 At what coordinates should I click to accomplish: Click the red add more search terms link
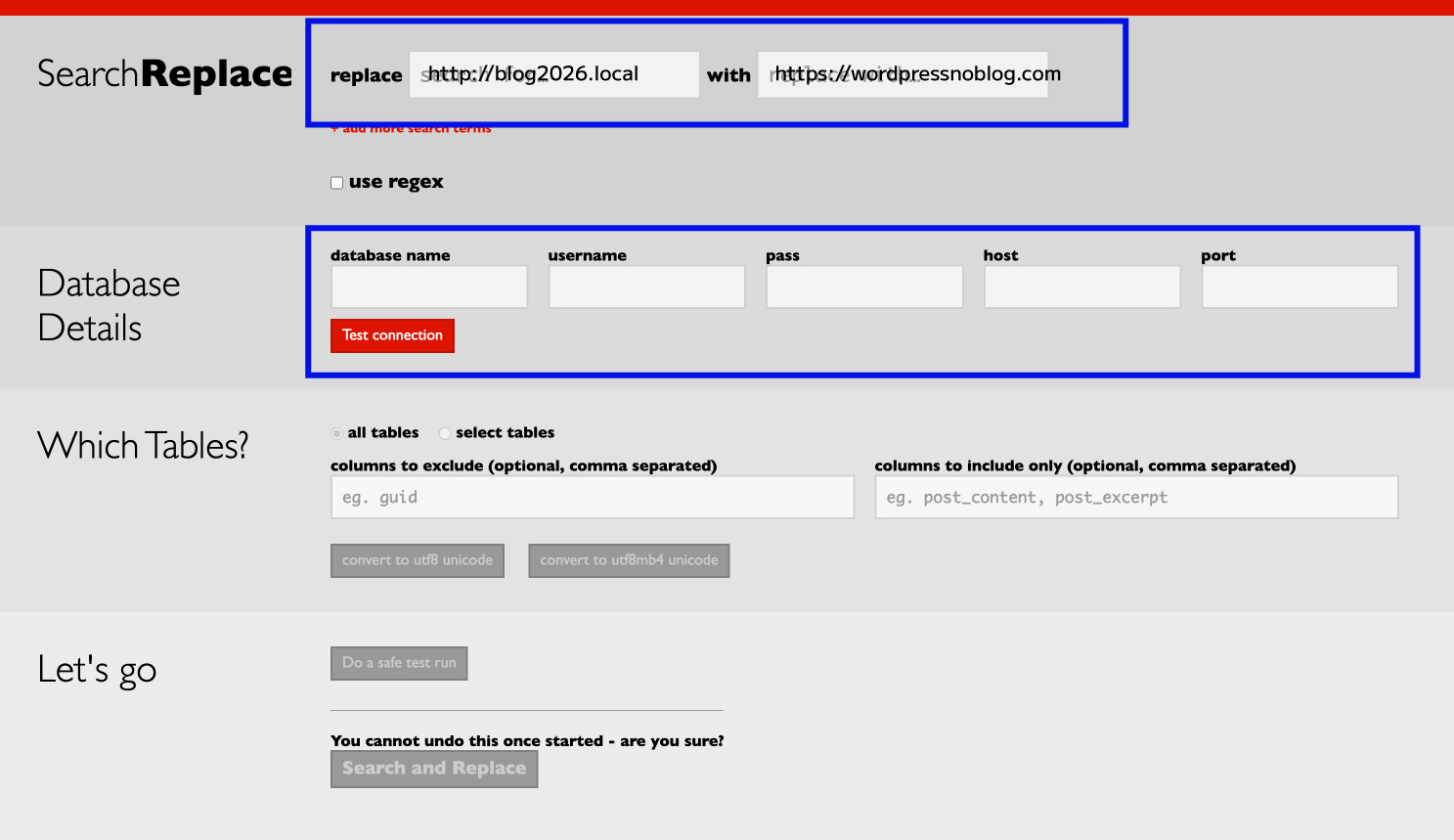point(412,129)
